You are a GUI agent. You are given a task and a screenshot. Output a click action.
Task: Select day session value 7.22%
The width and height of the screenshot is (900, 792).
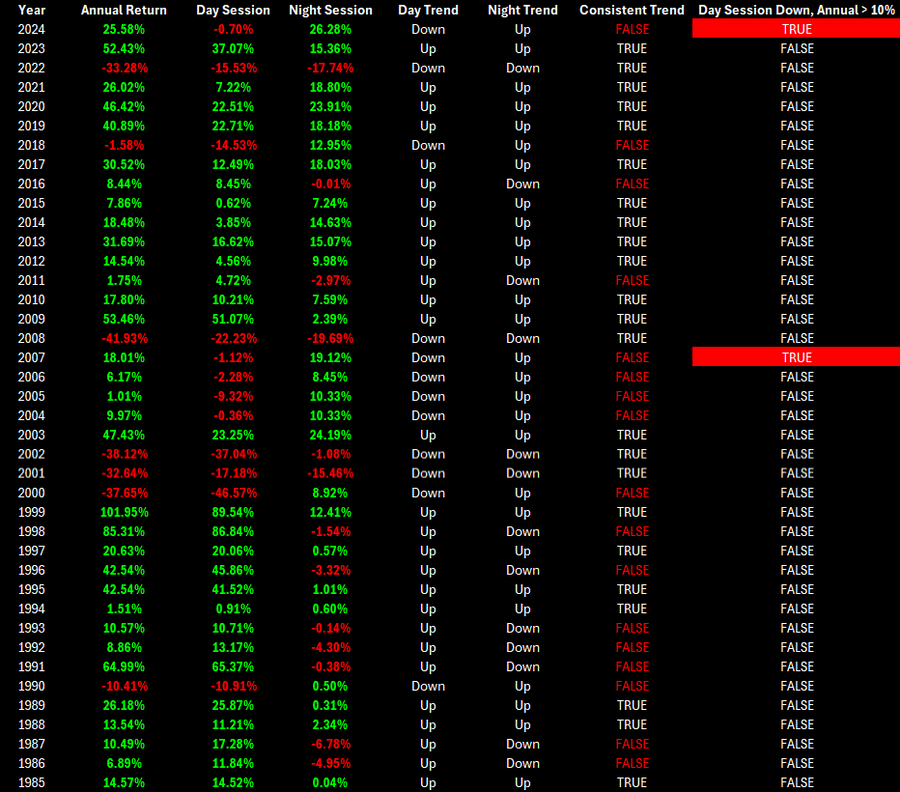pos(233,87)
